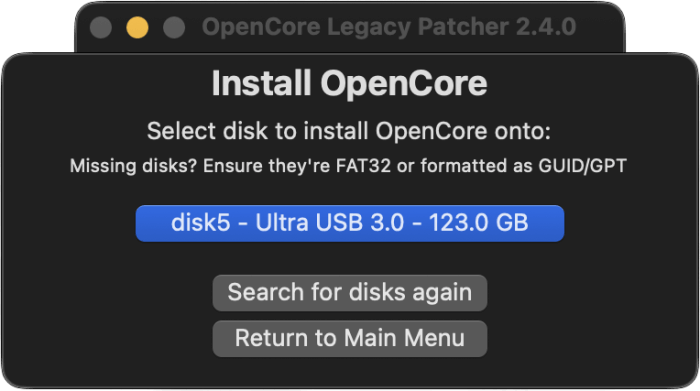
Task: Click the greyed-out close window dot
Action: click(x=101, y=27)
